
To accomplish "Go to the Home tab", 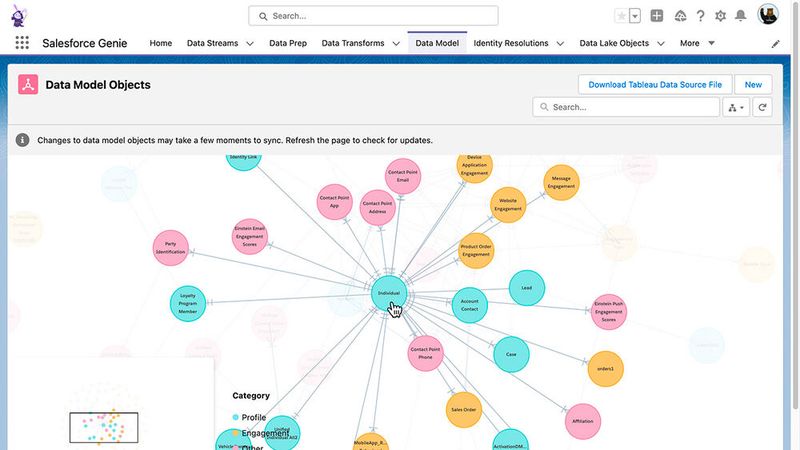I will pyautogui.click(x=161, y=43).
